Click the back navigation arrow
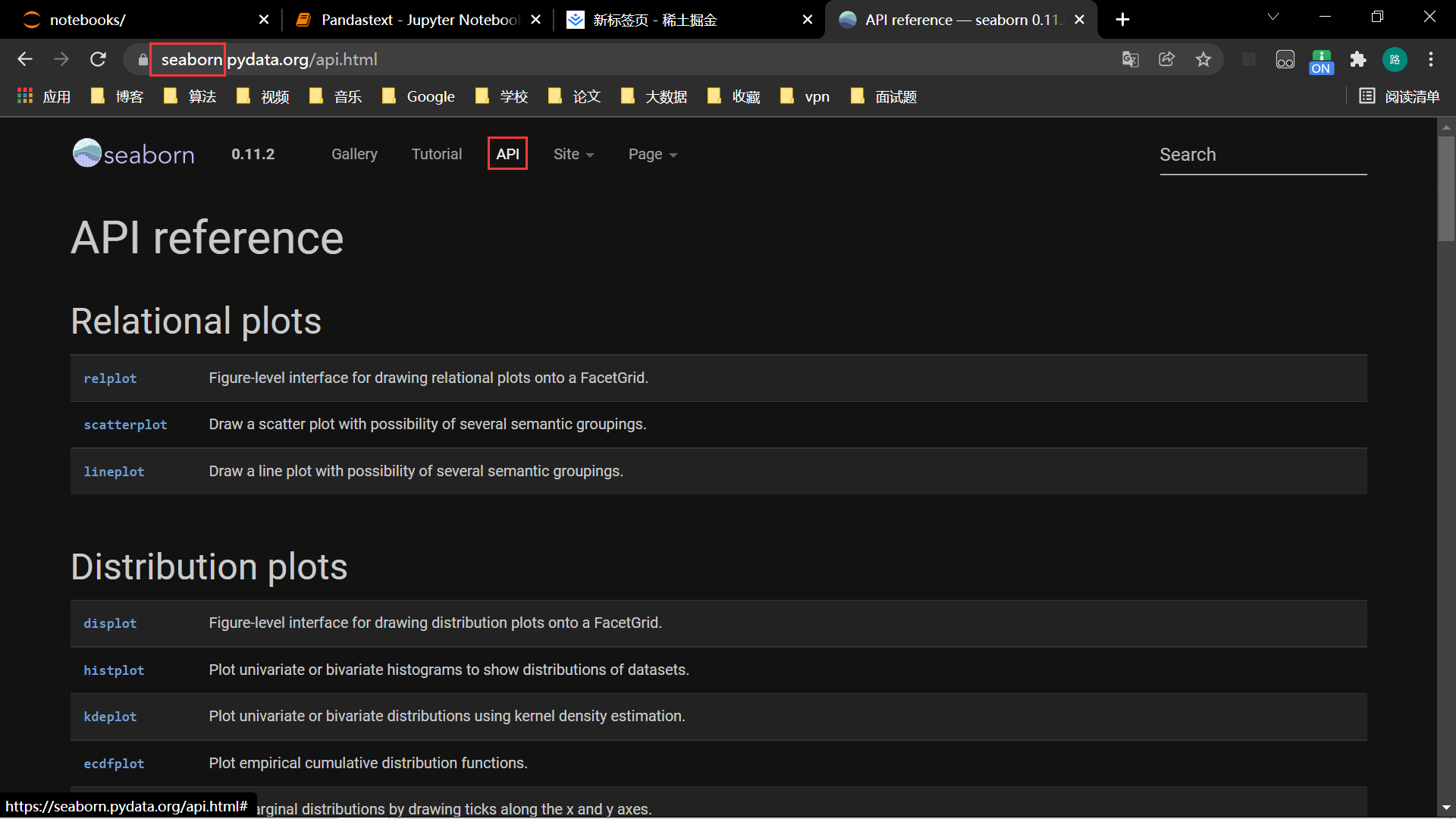This screenshot has width=1456, height=819. (x=25, y=59)
